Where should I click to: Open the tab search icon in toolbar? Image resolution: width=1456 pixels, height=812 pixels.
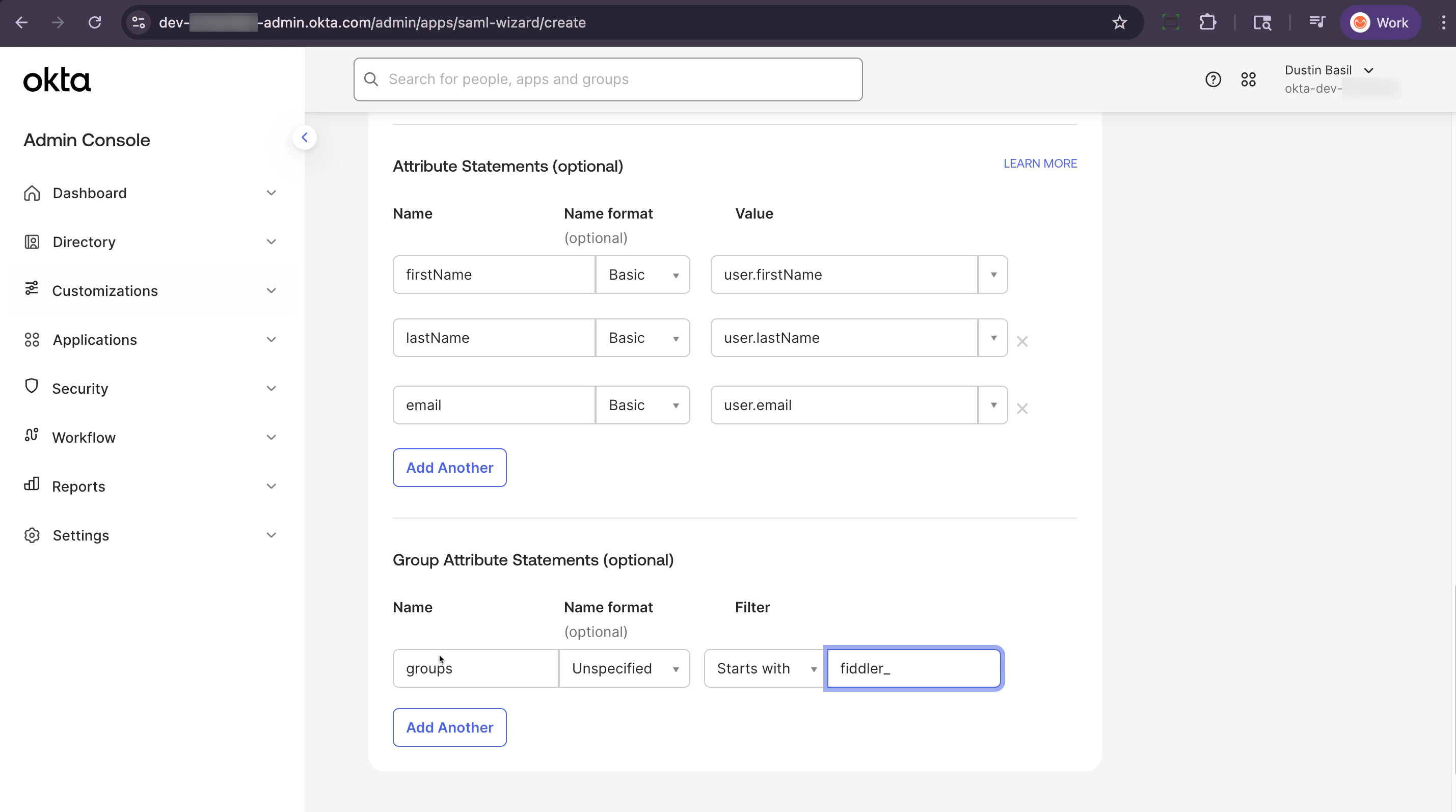(1262, 22)
